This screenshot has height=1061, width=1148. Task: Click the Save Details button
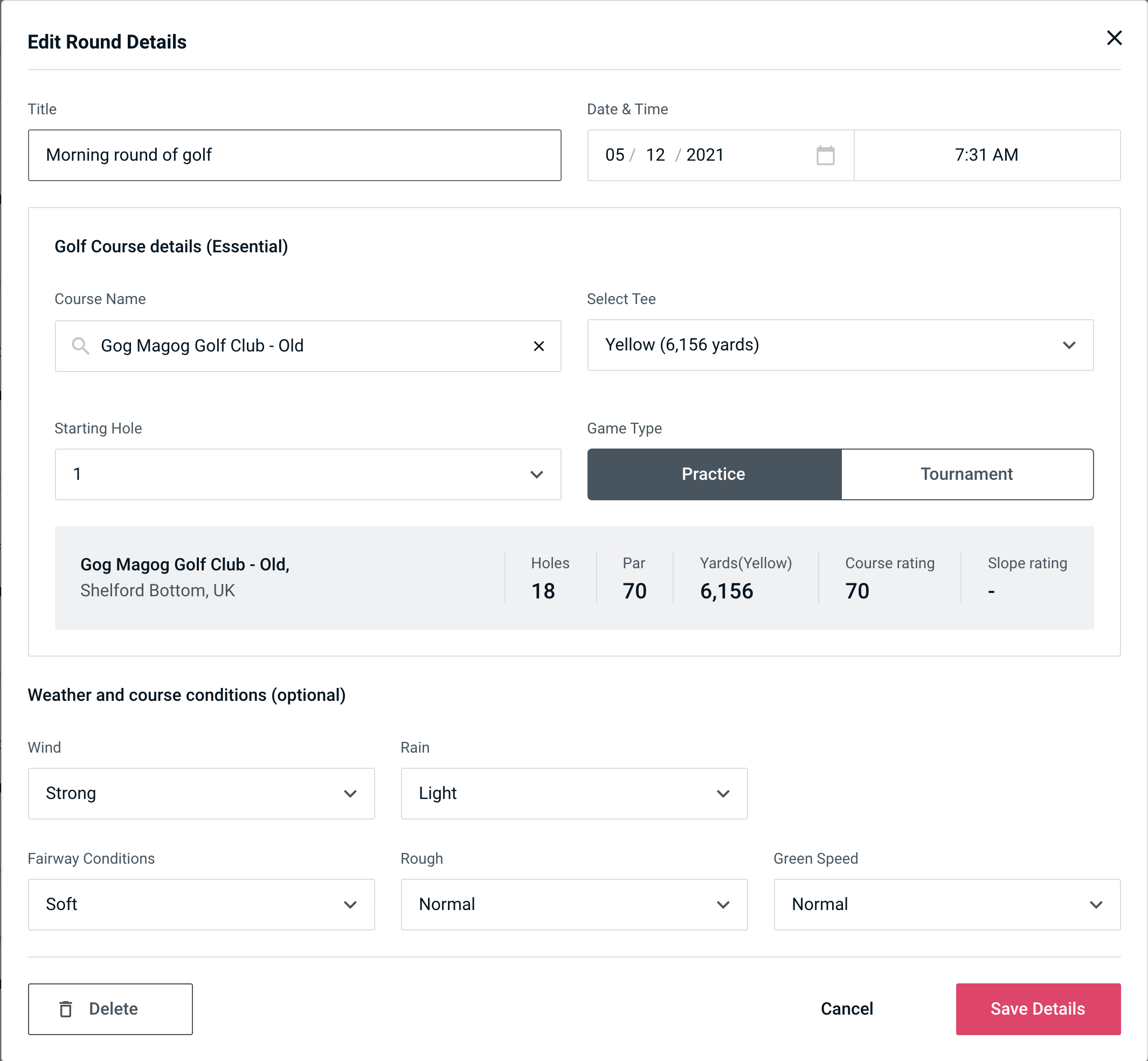click(x=1037, y=1009)
